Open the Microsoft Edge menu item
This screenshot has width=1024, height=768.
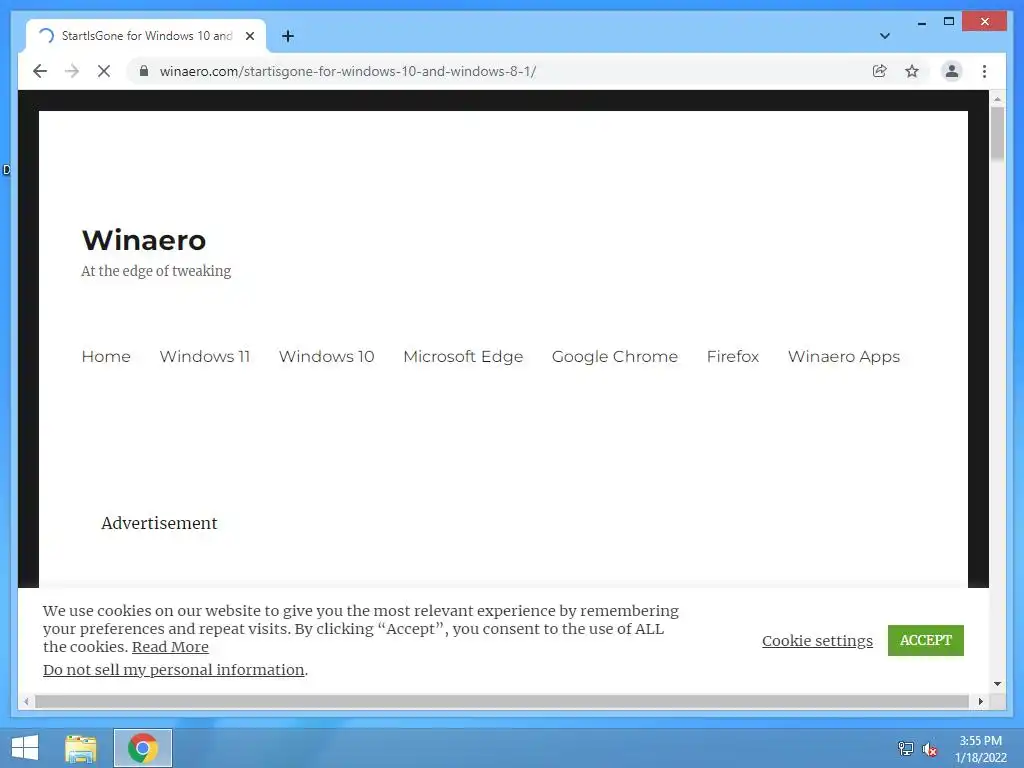click(x=463, y=357)
